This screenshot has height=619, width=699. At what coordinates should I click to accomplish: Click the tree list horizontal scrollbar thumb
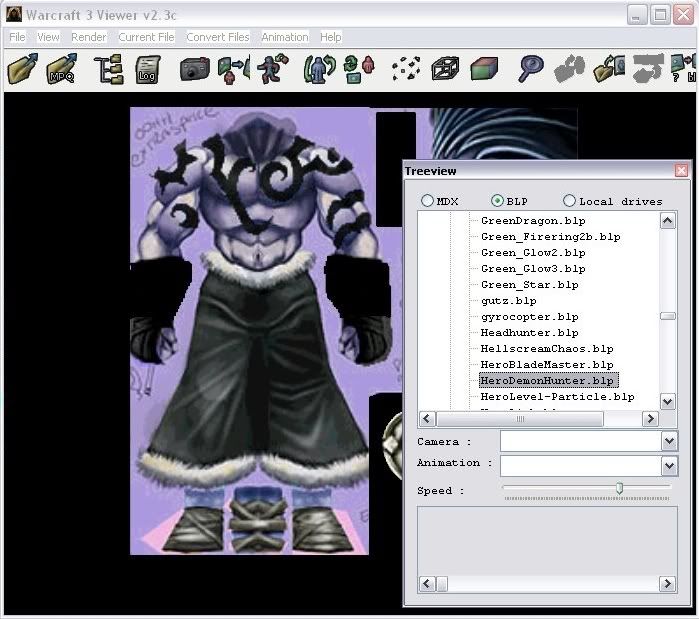(x=520, y=418)
